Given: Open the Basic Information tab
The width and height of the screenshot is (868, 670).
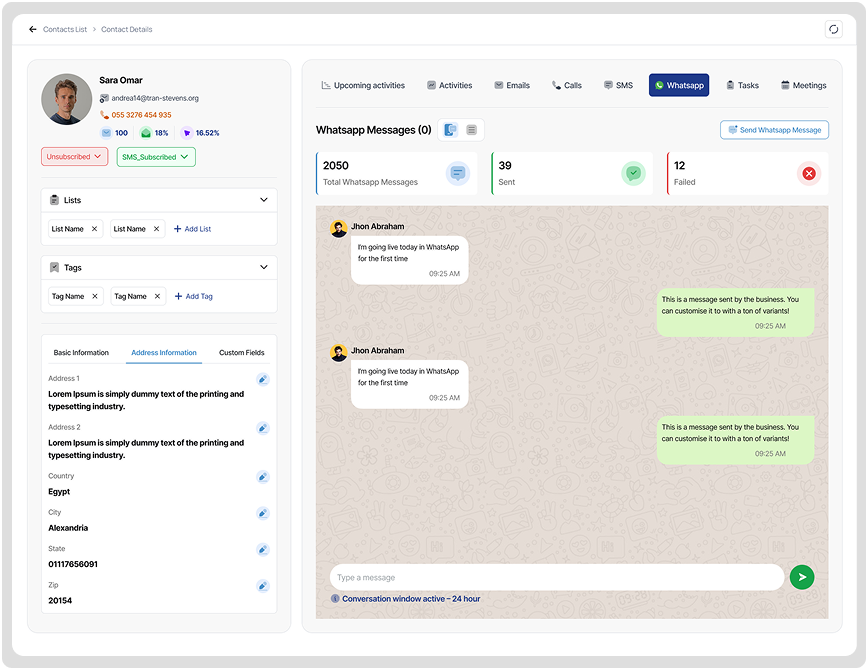Looking at the screenshot, I should [x=81, y=353].
